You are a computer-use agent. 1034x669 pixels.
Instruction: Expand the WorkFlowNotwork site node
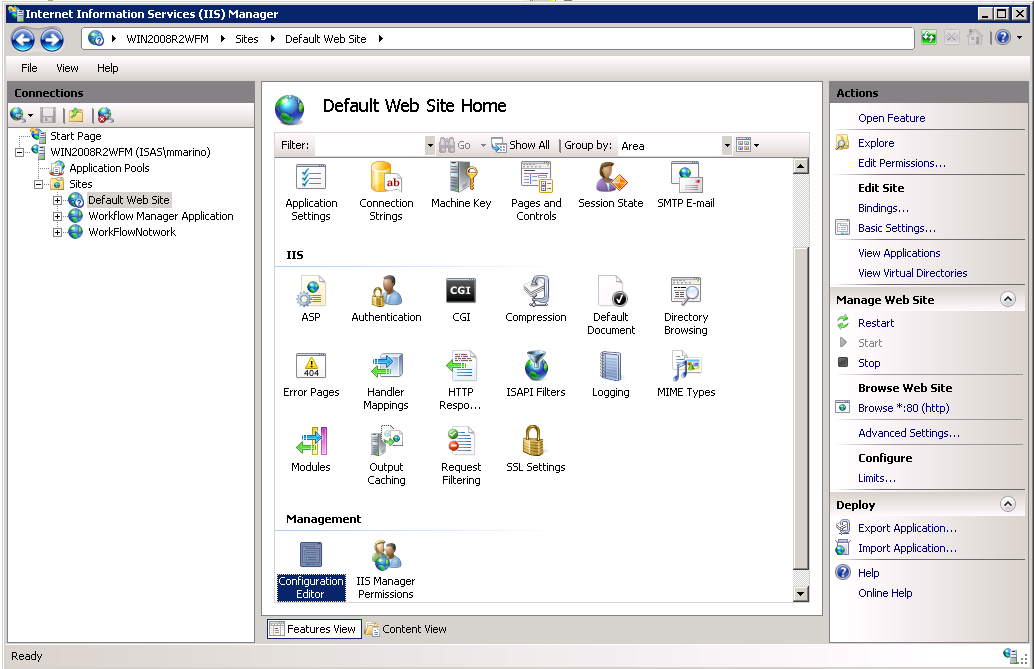[57, 232]
